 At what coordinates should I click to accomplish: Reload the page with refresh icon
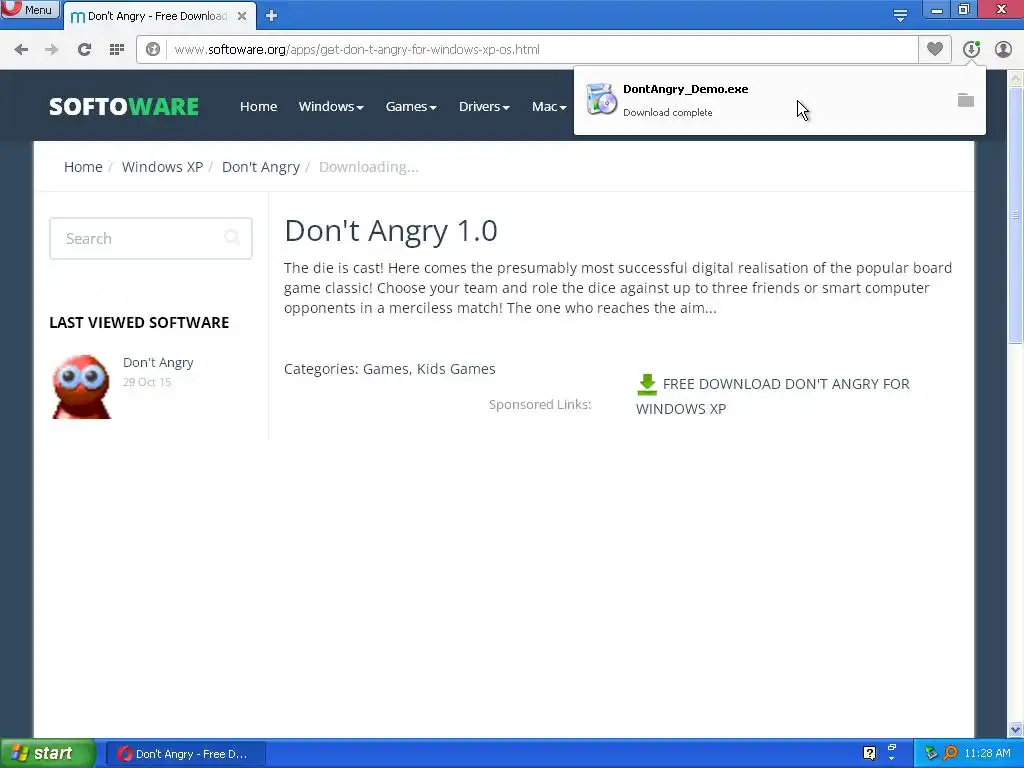pyautogui.click(x=84, y=50)
